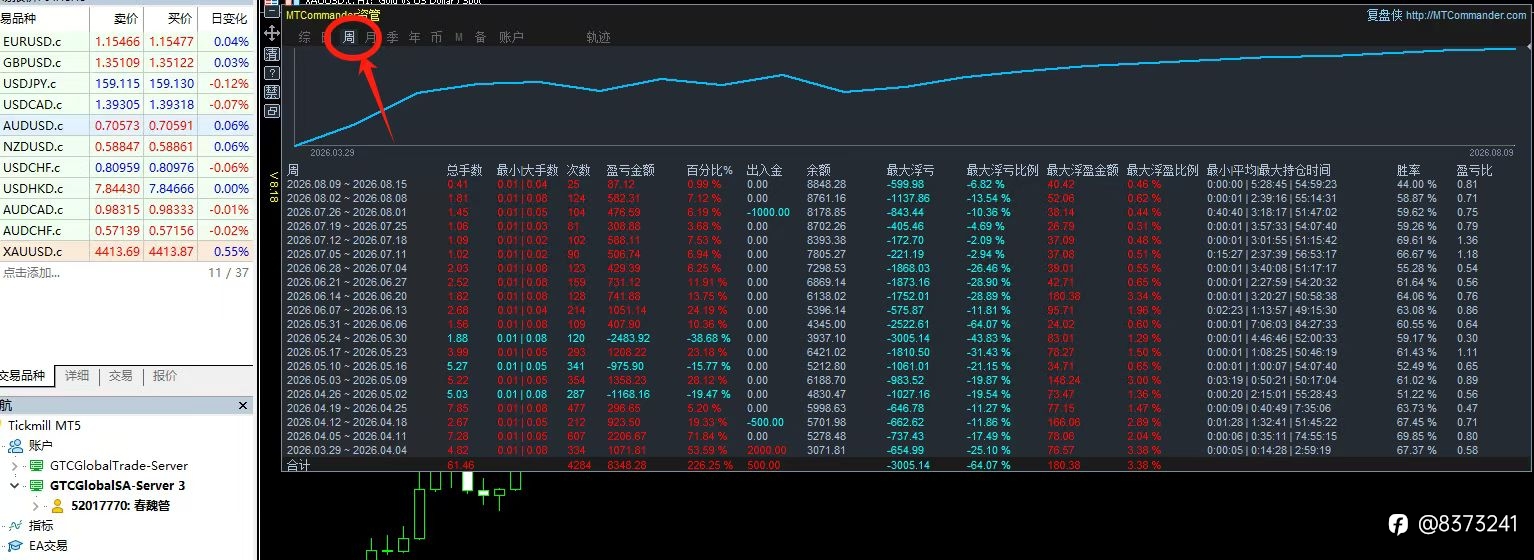Click the 账户 accounts group icon in navigator
The image size is (1534, 560).
coord(17,446)
